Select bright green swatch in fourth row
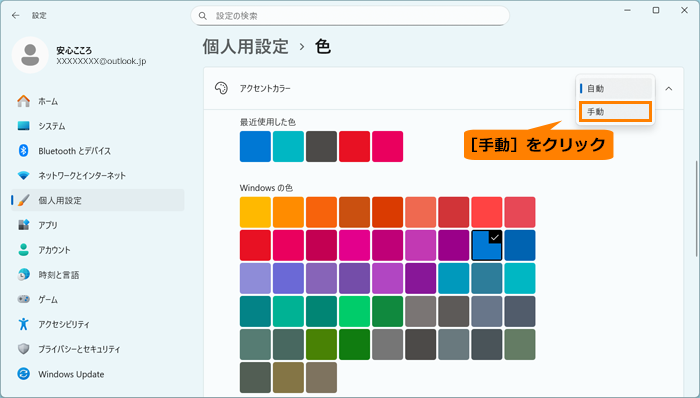700x398 pixels. pos(354,311)
